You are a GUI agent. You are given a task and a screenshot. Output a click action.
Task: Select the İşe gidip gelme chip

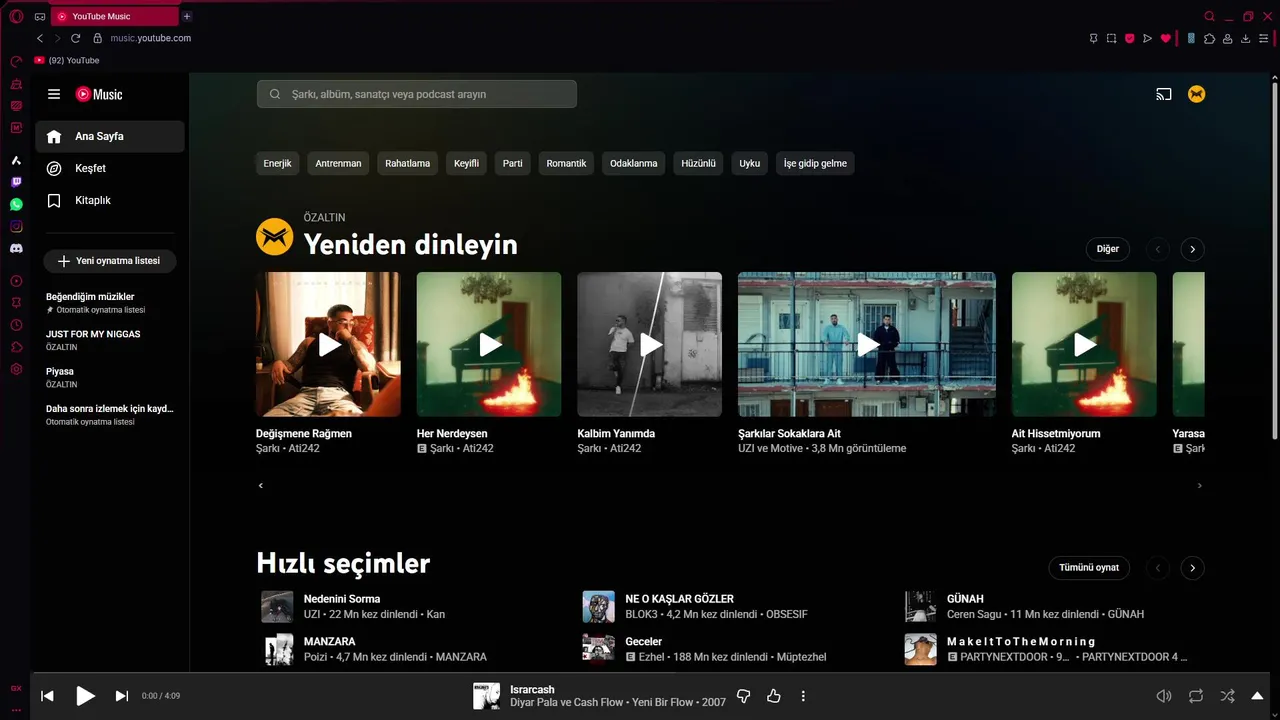tap(815, 163)
